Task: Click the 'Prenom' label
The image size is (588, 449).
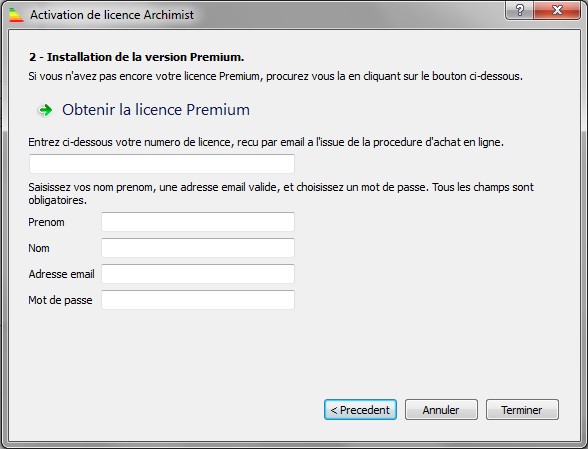Action: point(46,222)
